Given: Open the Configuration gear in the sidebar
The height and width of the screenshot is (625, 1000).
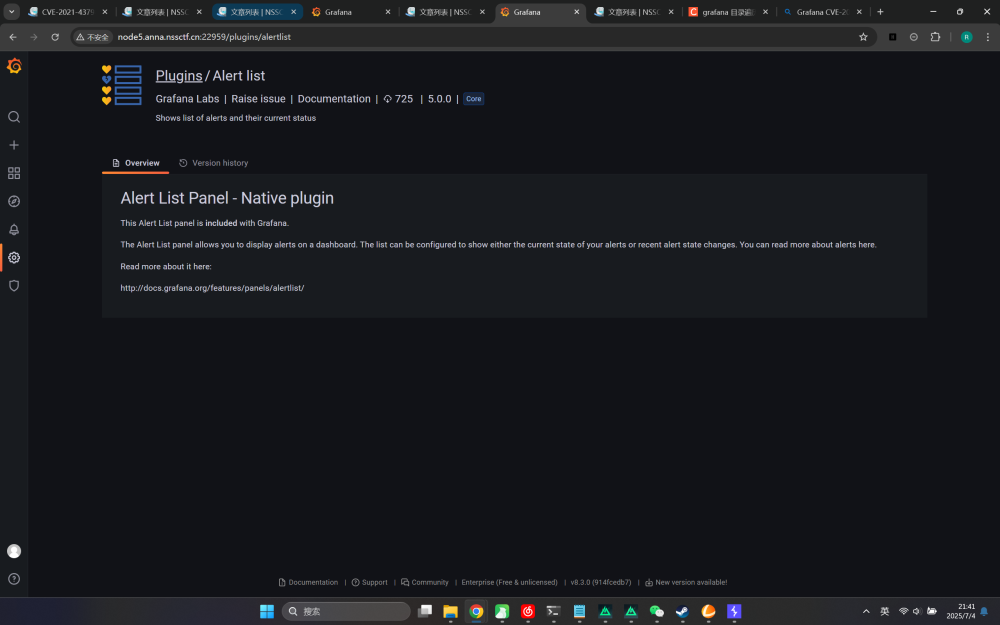Looking at the screenshot, I should click(x=14, y=257).
